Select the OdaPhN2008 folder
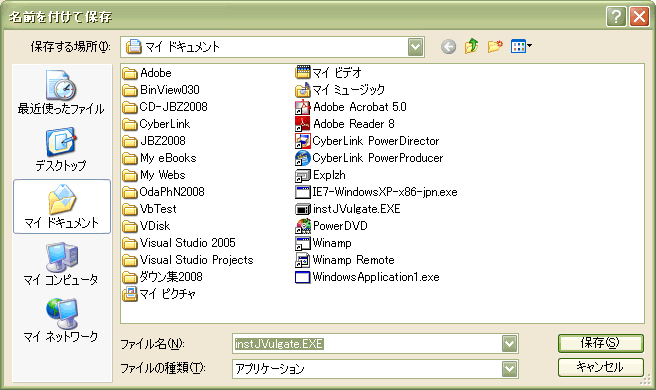The width and height of the screenshot is (656, 390). click(x=164, y=192)
